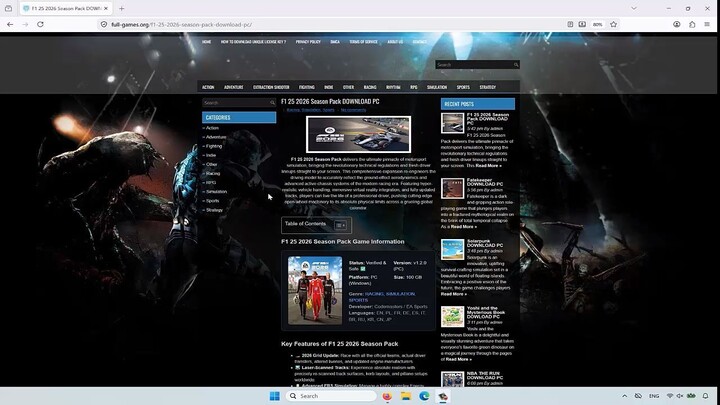This screenshot has width=720, height=405.
Task: Select EXTRACTION SHOOTER in the genre bar
Action: click(271, 87)
